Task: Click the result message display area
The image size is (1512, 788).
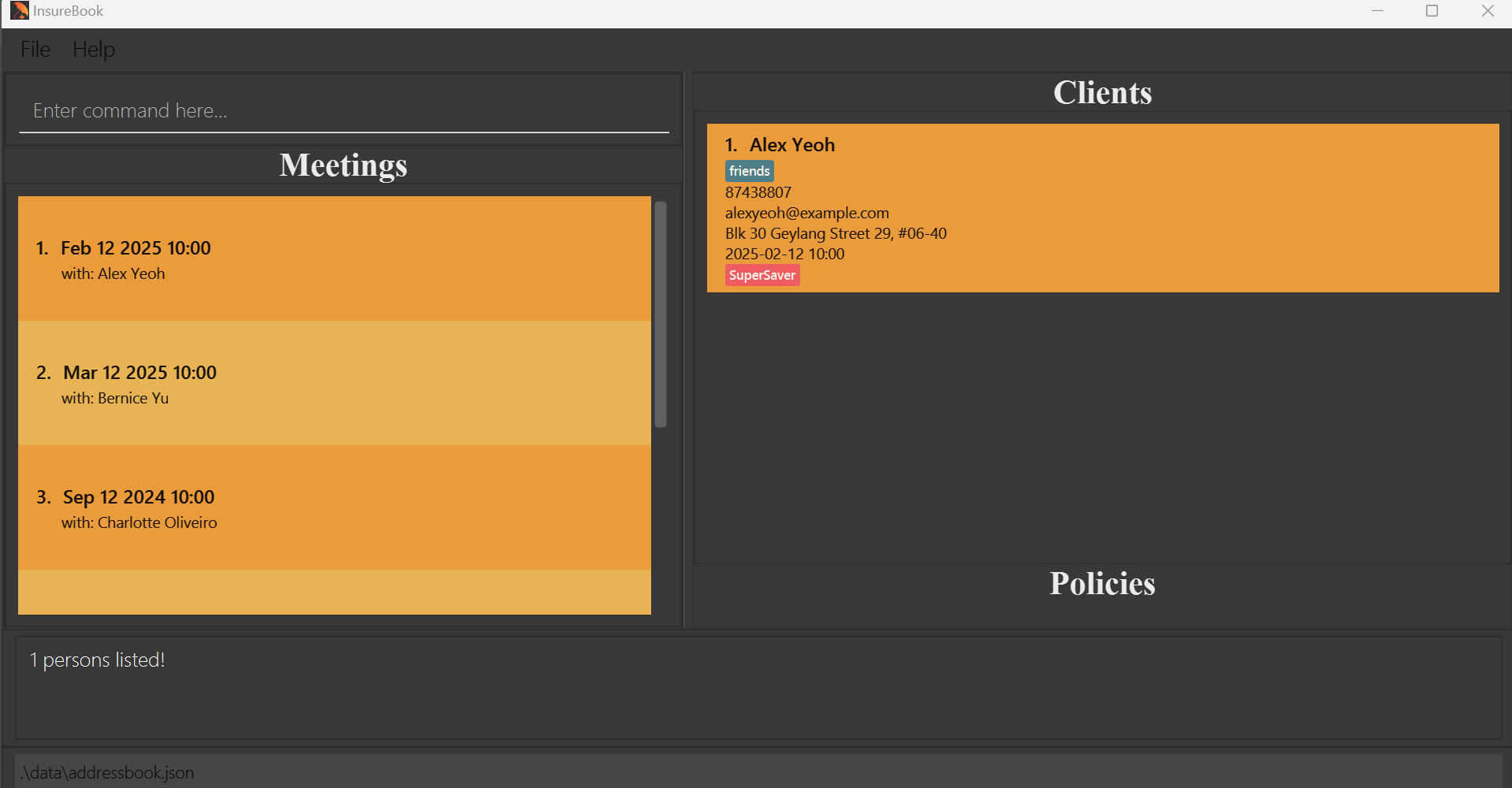Action: [758, 687]
